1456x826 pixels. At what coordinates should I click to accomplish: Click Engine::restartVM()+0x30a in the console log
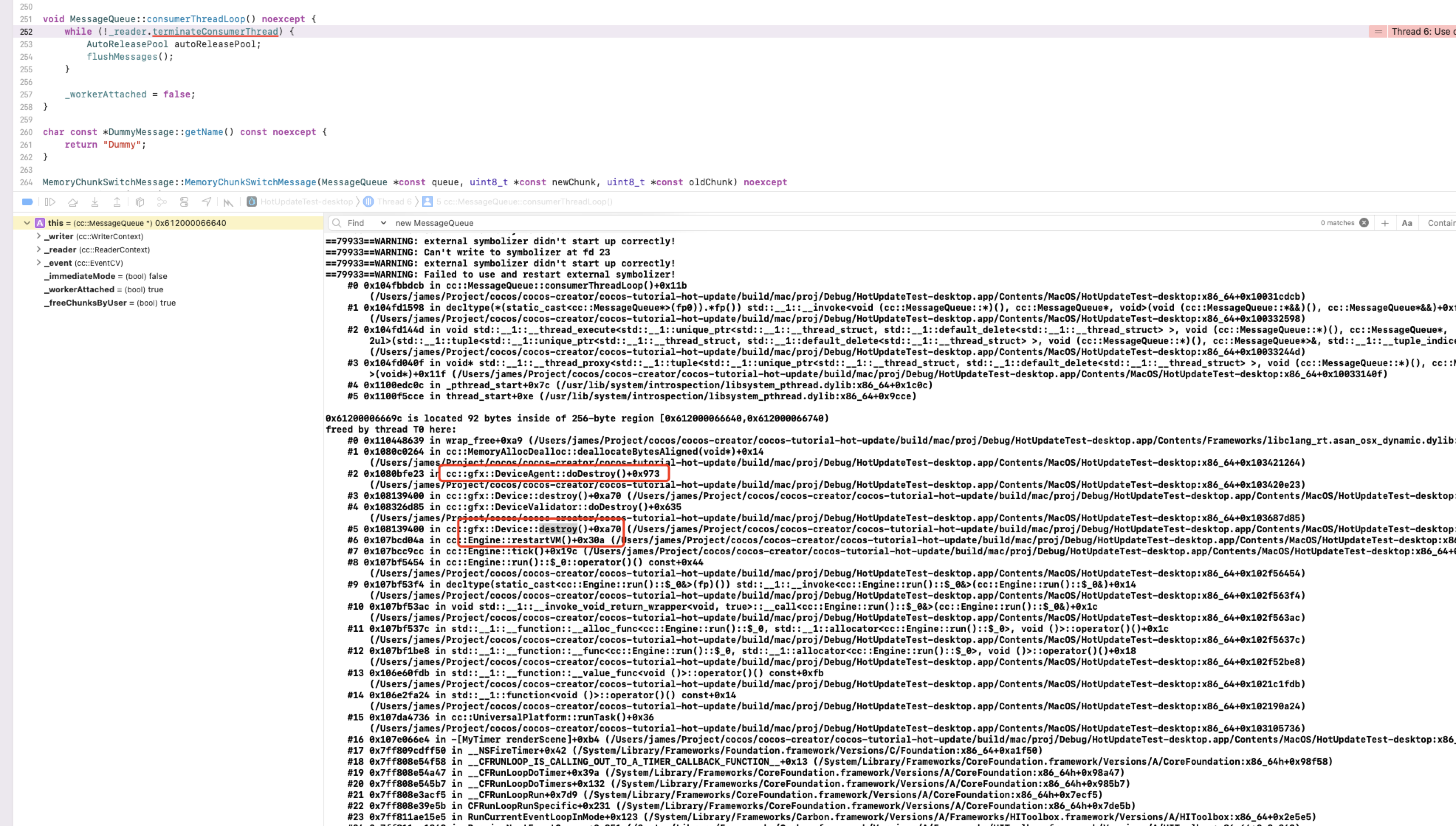[x=536, y=540]
